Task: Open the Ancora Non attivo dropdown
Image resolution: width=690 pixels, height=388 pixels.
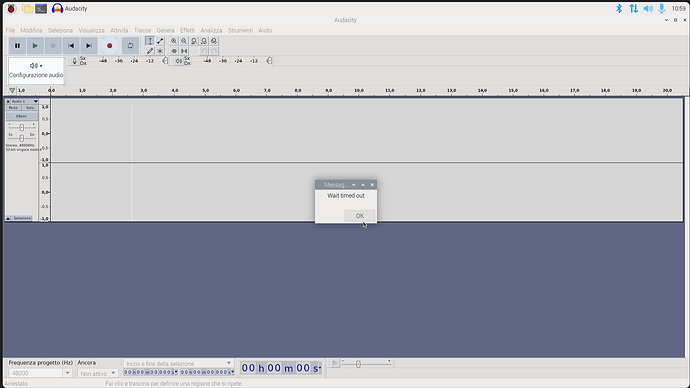Action: tap(98, 373)
